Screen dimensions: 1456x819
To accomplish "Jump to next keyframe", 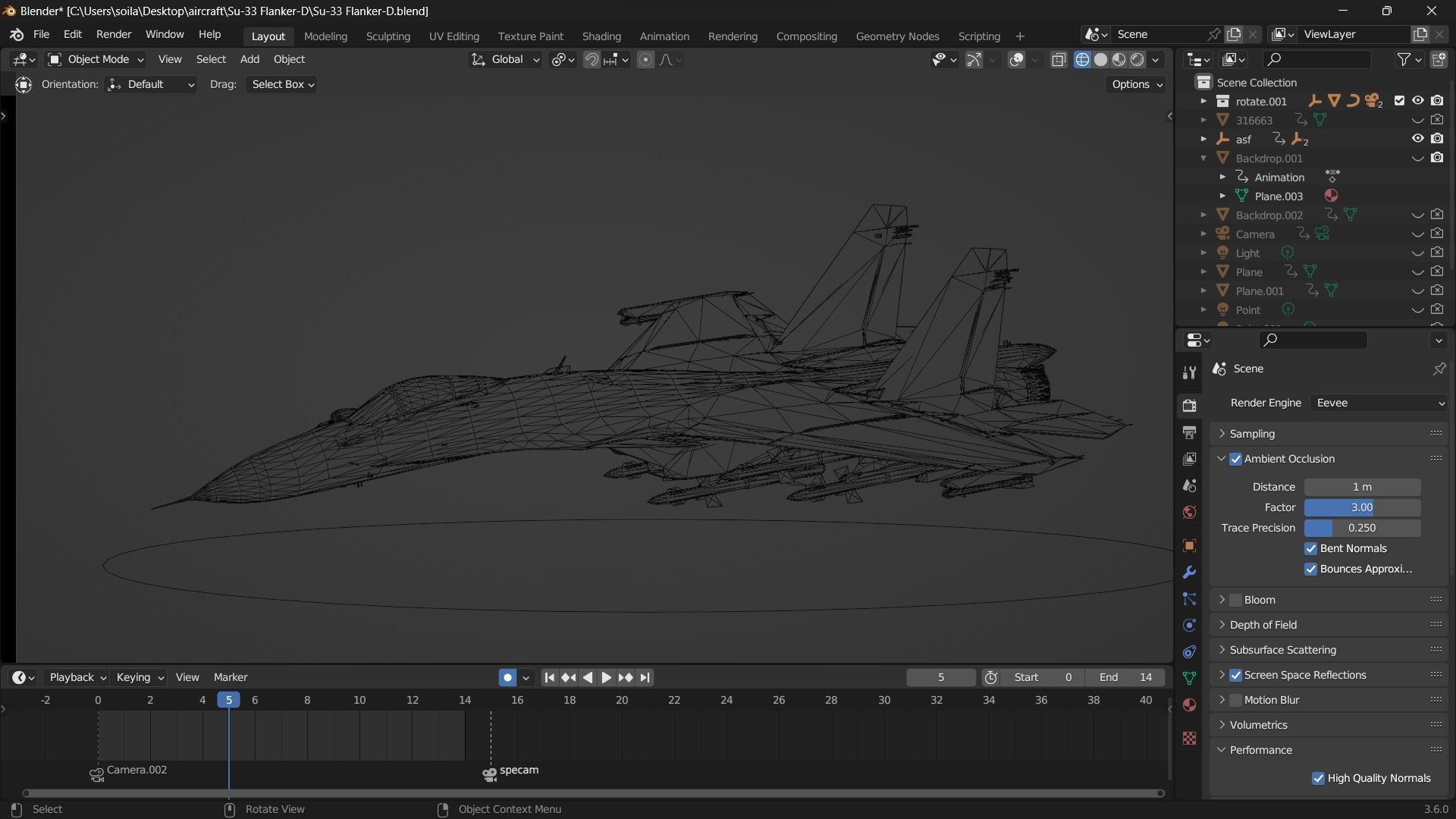I will [x=626, y=678].
